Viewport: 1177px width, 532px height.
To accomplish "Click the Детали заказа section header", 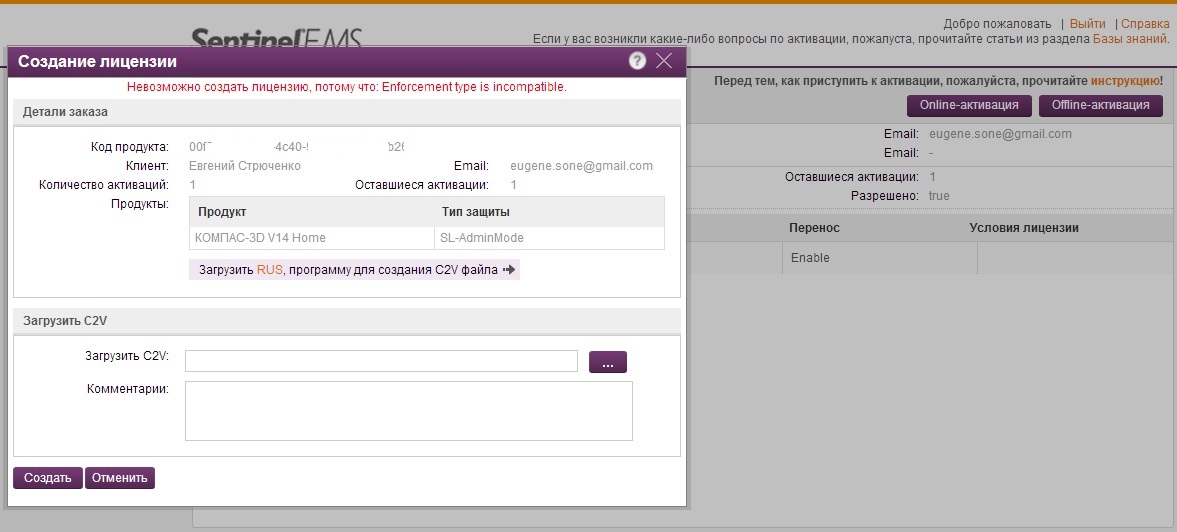I will coord(347,112).
